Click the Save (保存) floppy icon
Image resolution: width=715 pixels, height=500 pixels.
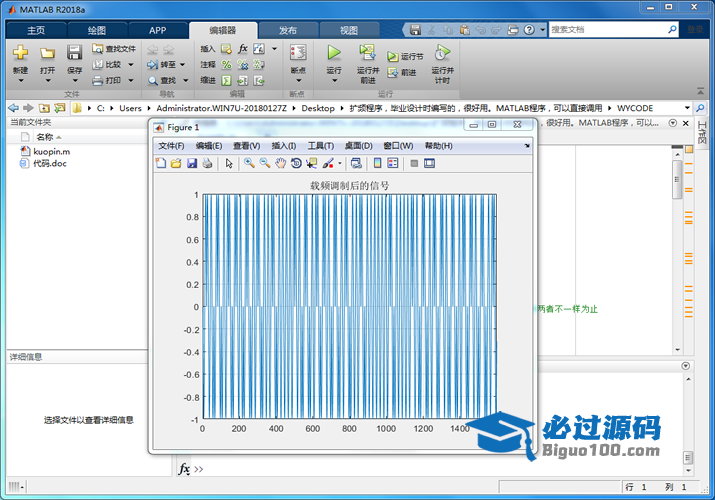click(x=74, y=52)
